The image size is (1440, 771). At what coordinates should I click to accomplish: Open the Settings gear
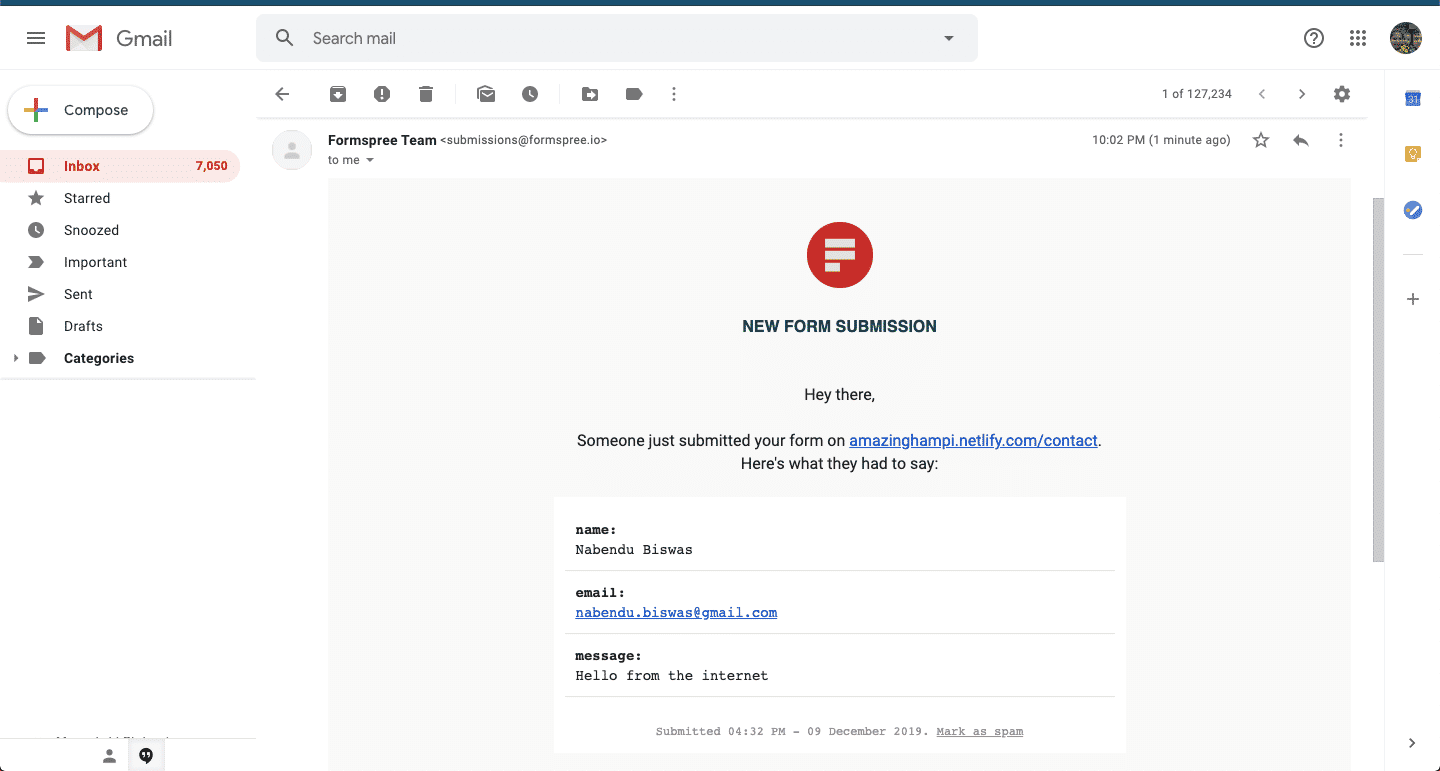(1342, 94)
